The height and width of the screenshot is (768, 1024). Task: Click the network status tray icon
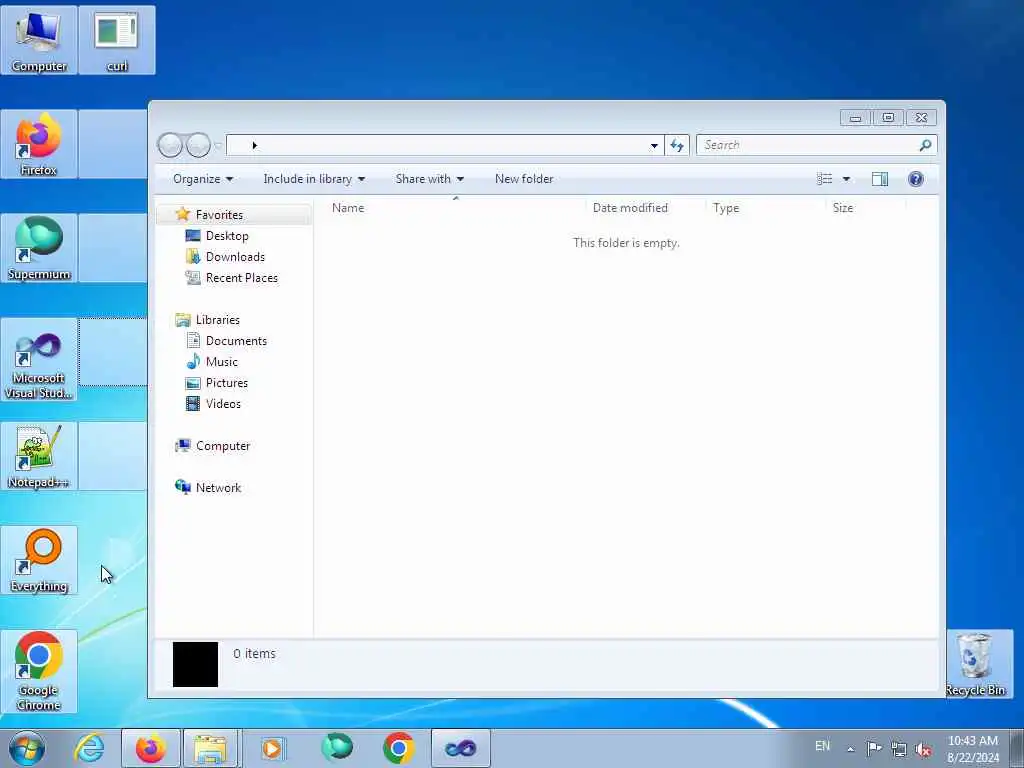(899, 749)
